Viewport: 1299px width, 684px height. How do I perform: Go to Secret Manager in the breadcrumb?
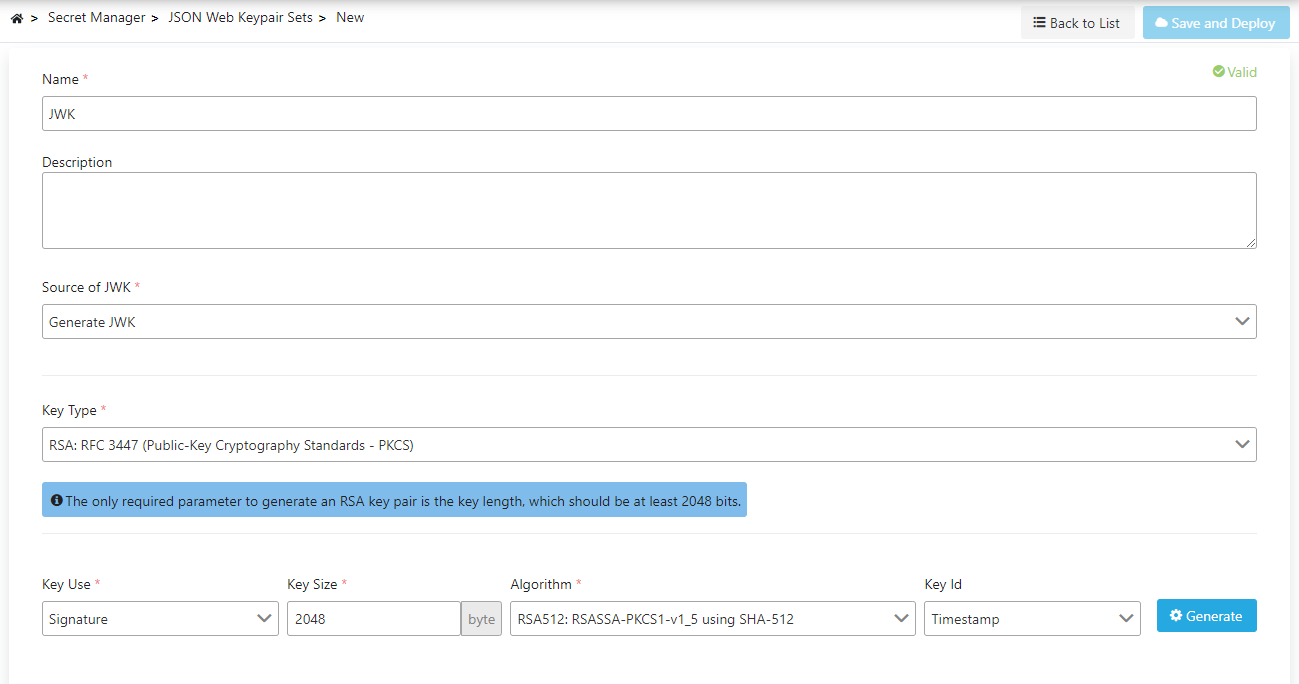coord(96,18)
